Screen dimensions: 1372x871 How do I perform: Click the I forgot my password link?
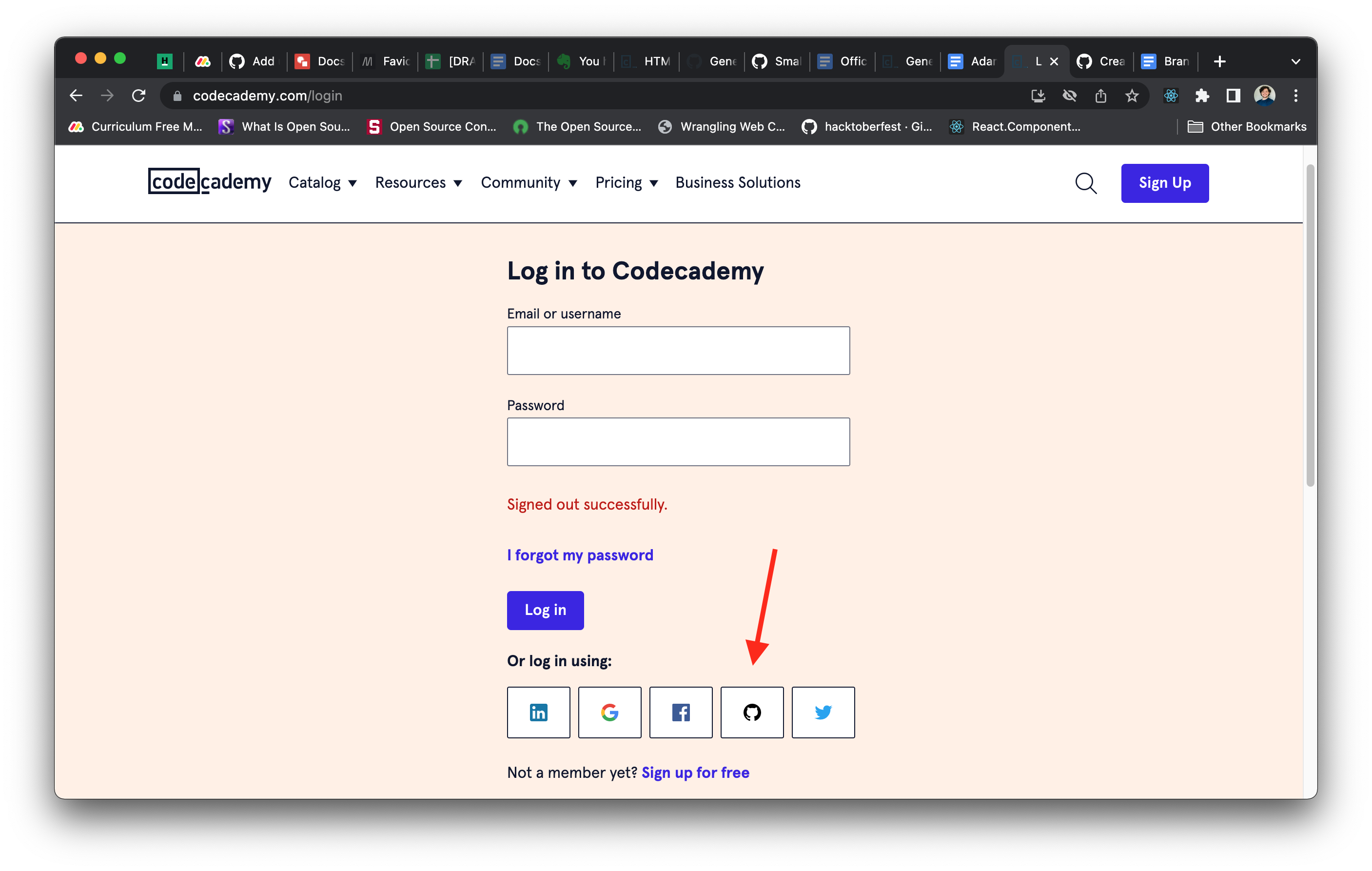(580, 554)
